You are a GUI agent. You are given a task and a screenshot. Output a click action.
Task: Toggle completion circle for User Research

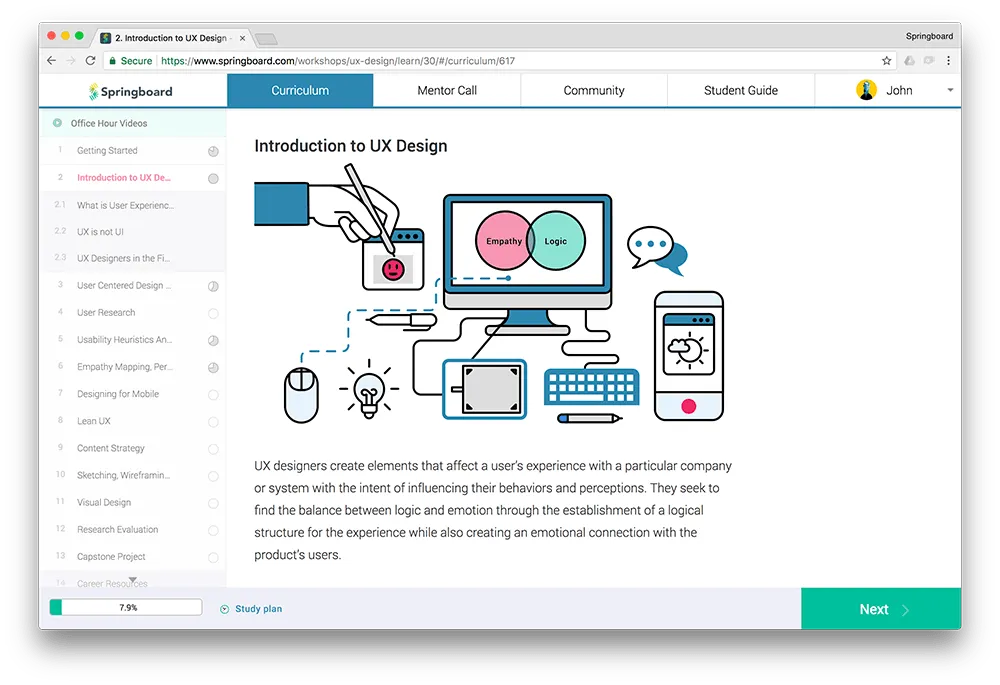click(213, 313)
